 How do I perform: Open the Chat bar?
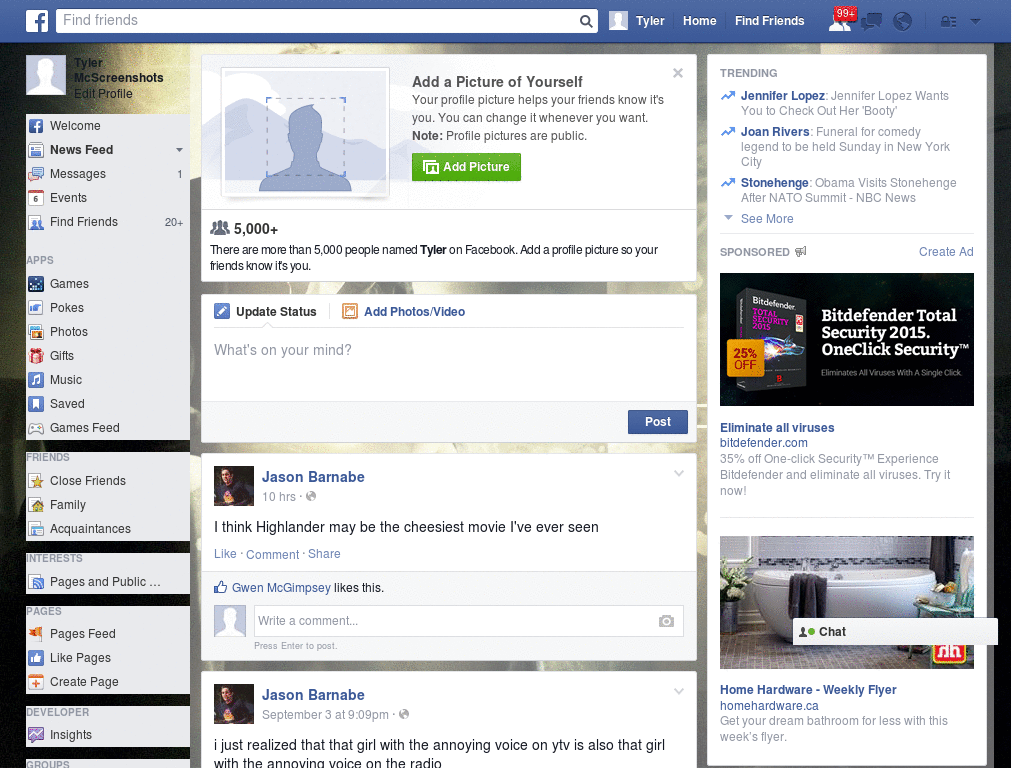(x=895, y=632)
